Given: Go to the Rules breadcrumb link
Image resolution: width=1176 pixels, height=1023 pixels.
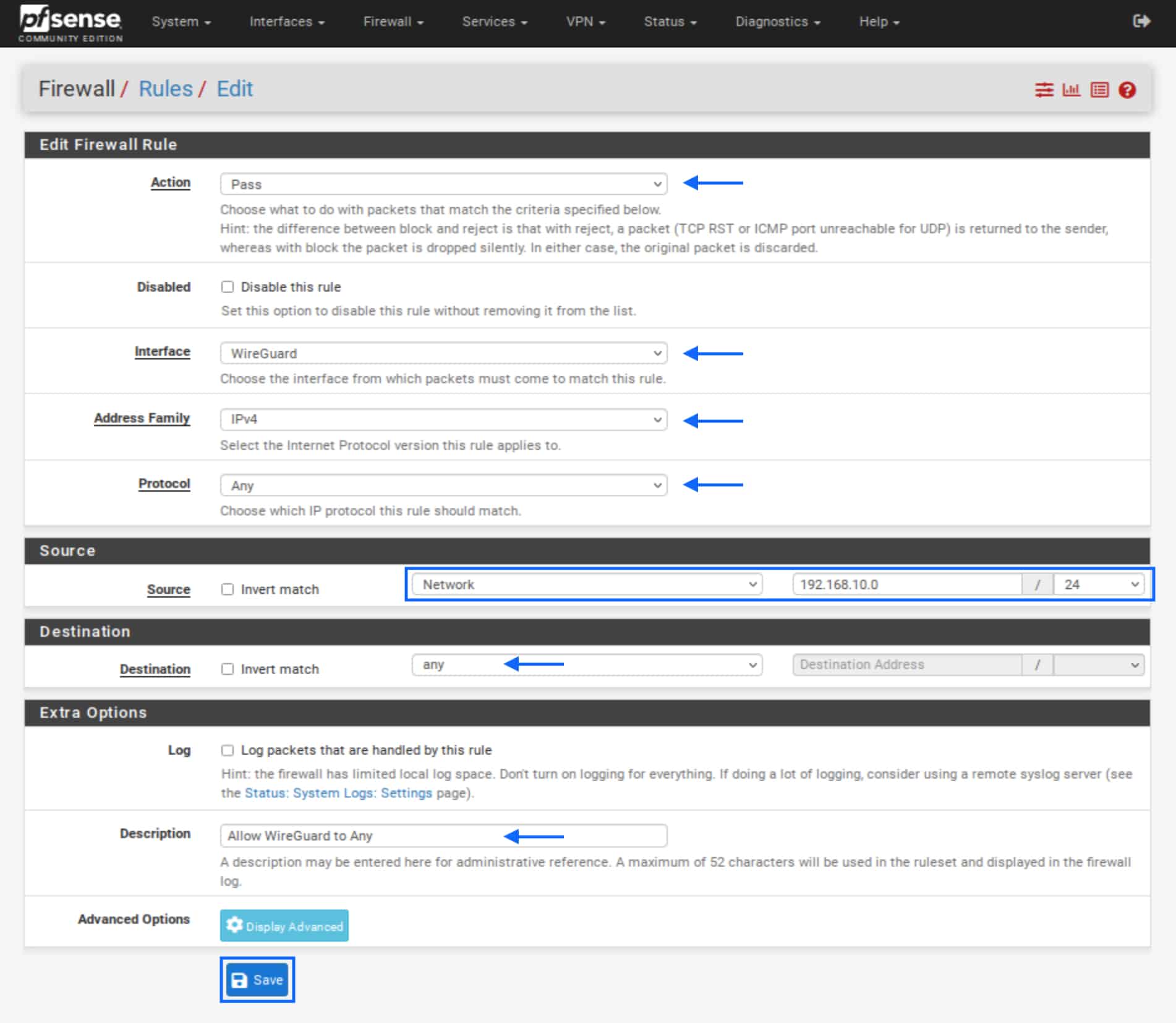Looking at the screenshot, I should pyautogui.click(x=166, y=89).
